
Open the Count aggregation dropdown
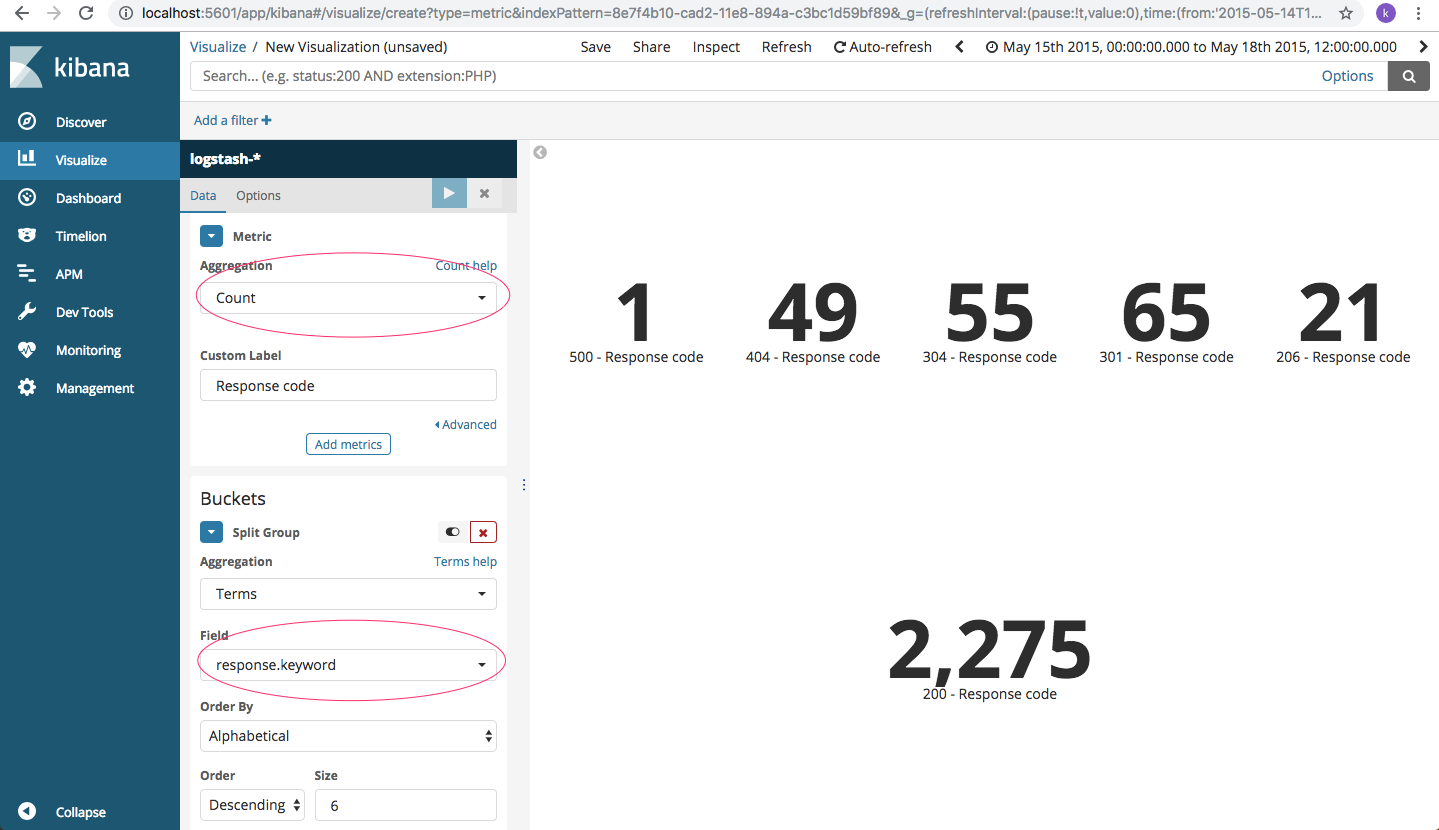[x=348, y=297]
